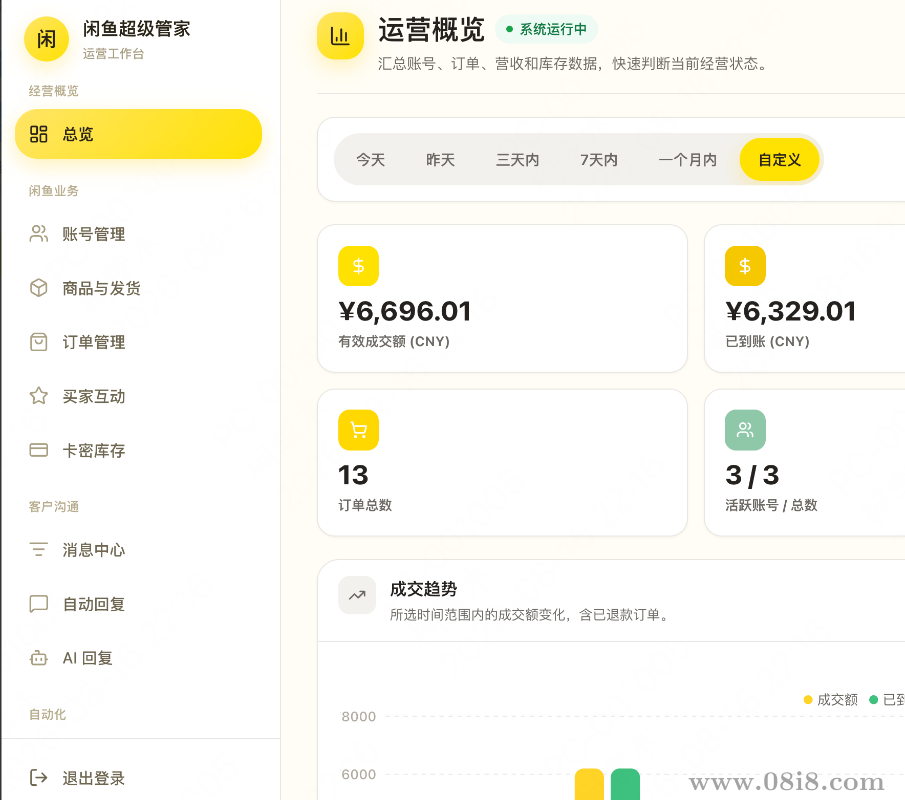Open AI 回复 page

[139, 658]
